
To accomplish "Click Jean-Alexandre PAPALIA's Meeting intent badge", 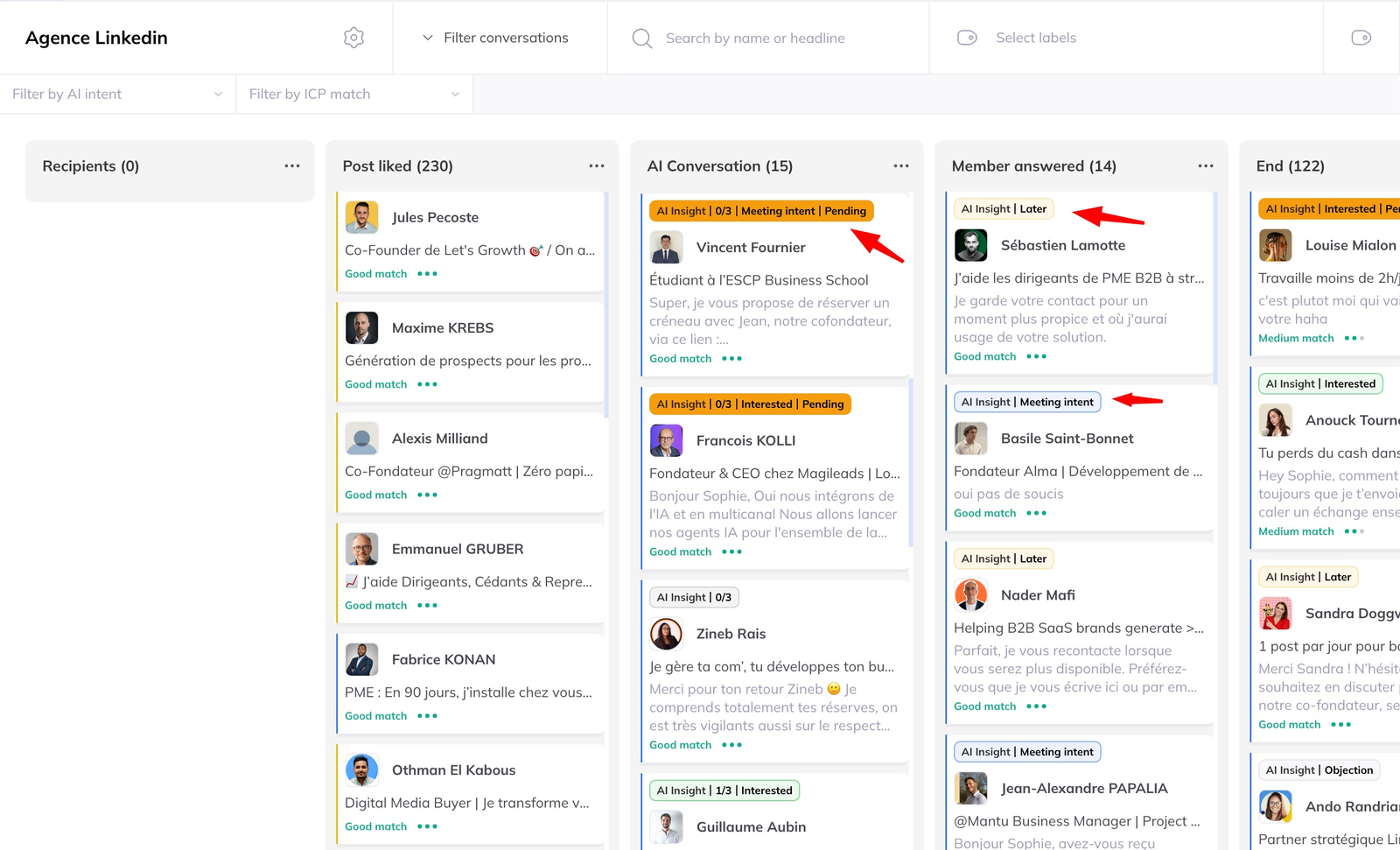I will pos(1027,752).
